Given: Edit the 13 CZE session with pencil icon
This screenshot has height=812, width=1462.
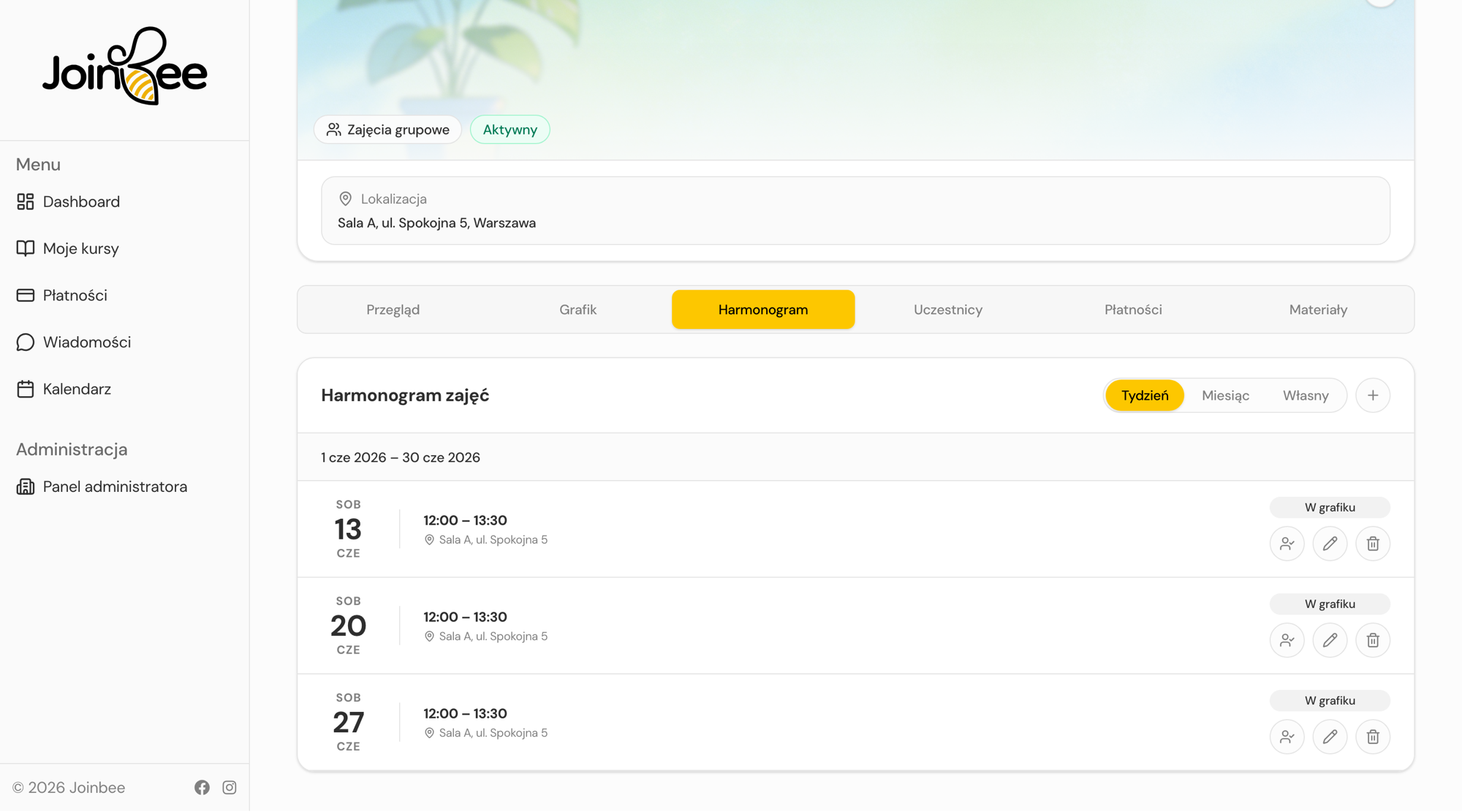Looking at the screenshot, I should 1330,544.
